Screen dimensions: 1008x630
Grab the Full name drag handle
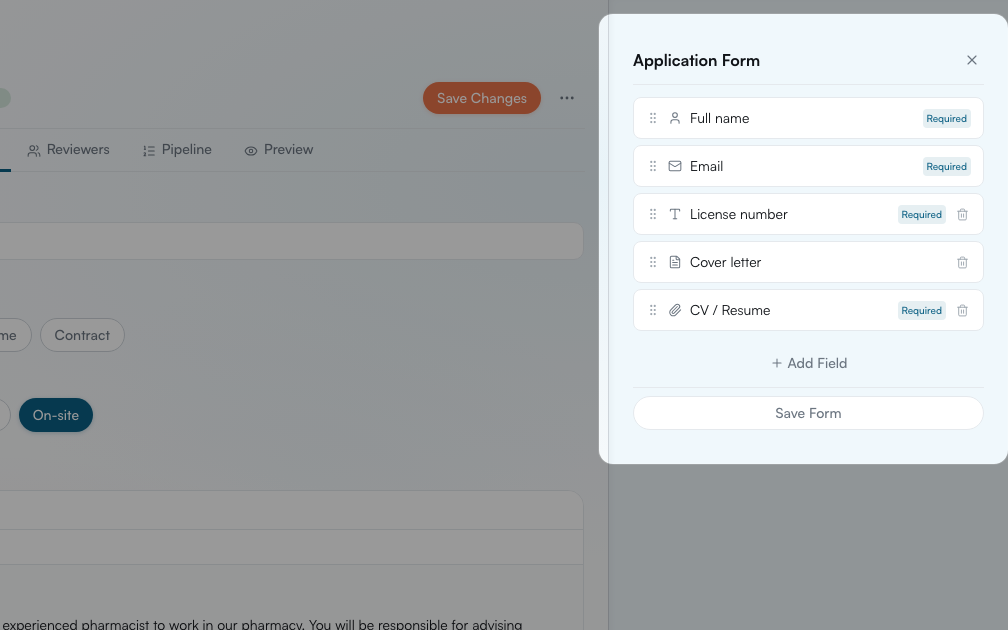click(652, 118)
